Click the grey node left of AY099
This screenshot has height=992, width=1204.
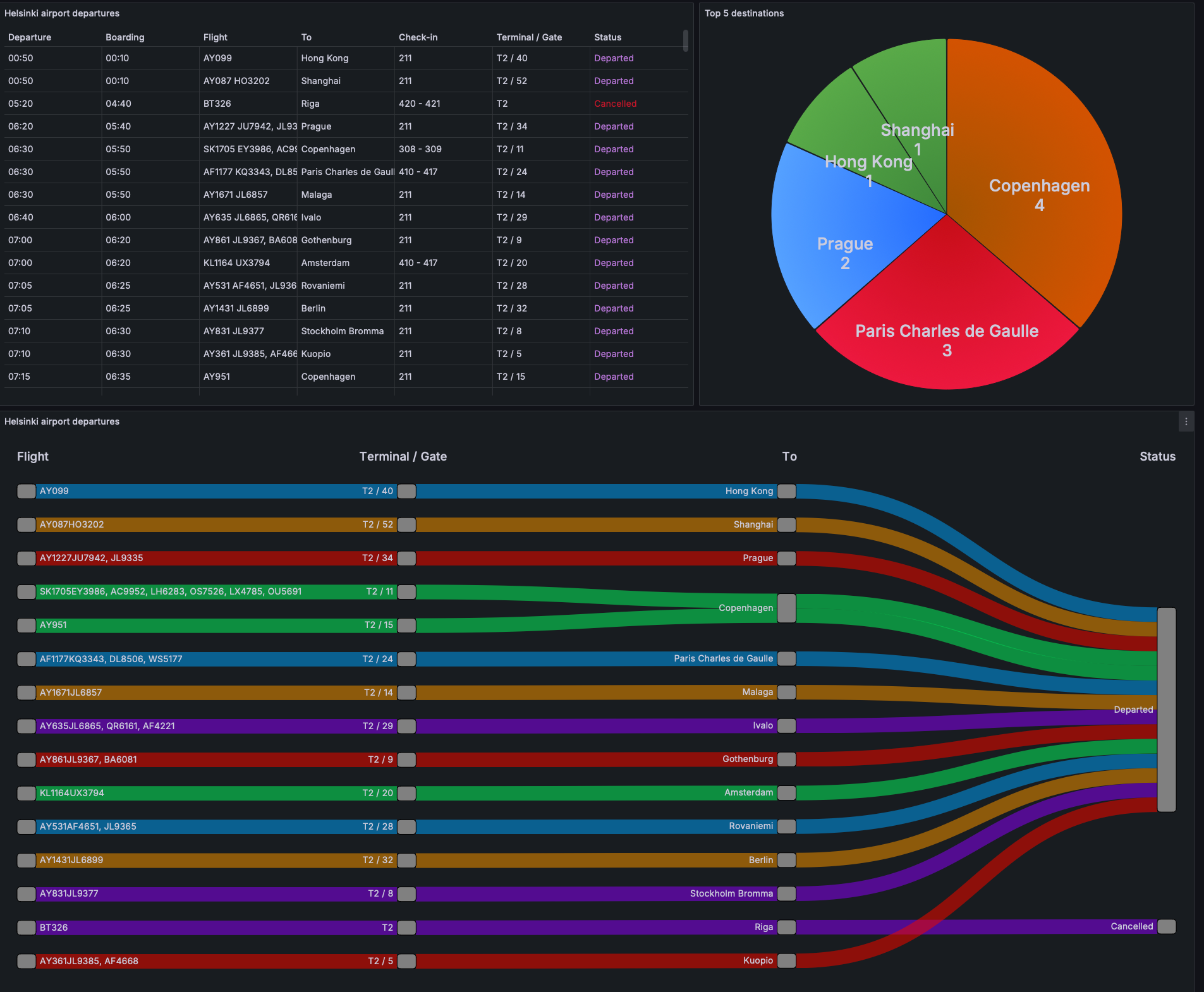point(27,491)
